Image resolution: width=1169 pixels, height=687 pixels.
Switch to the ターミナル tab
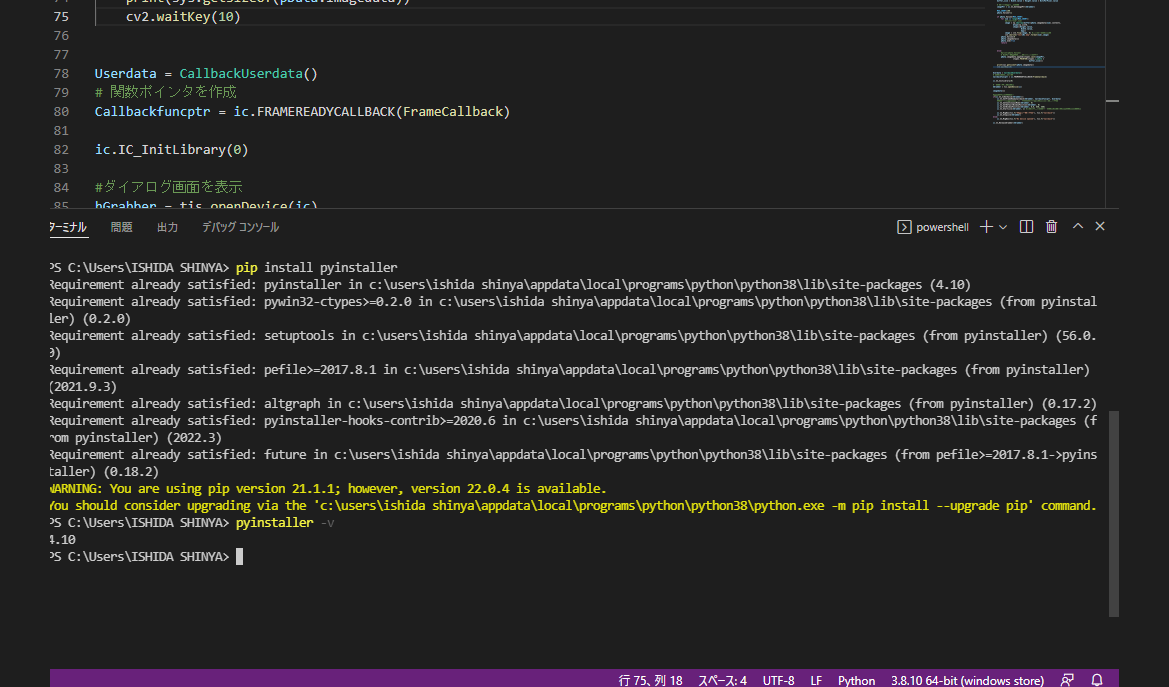(x=68, y=227)
